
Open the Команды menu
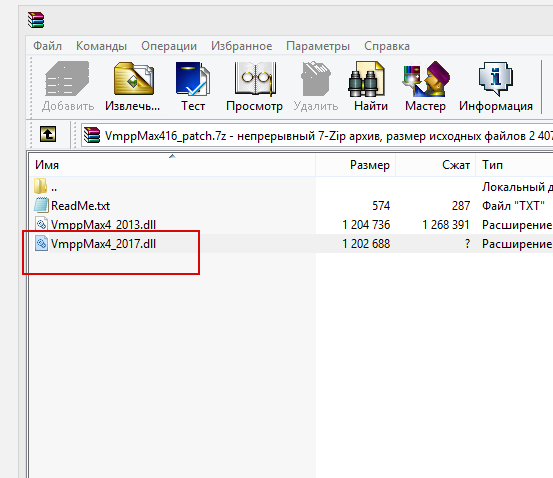[x=101, y=46]
